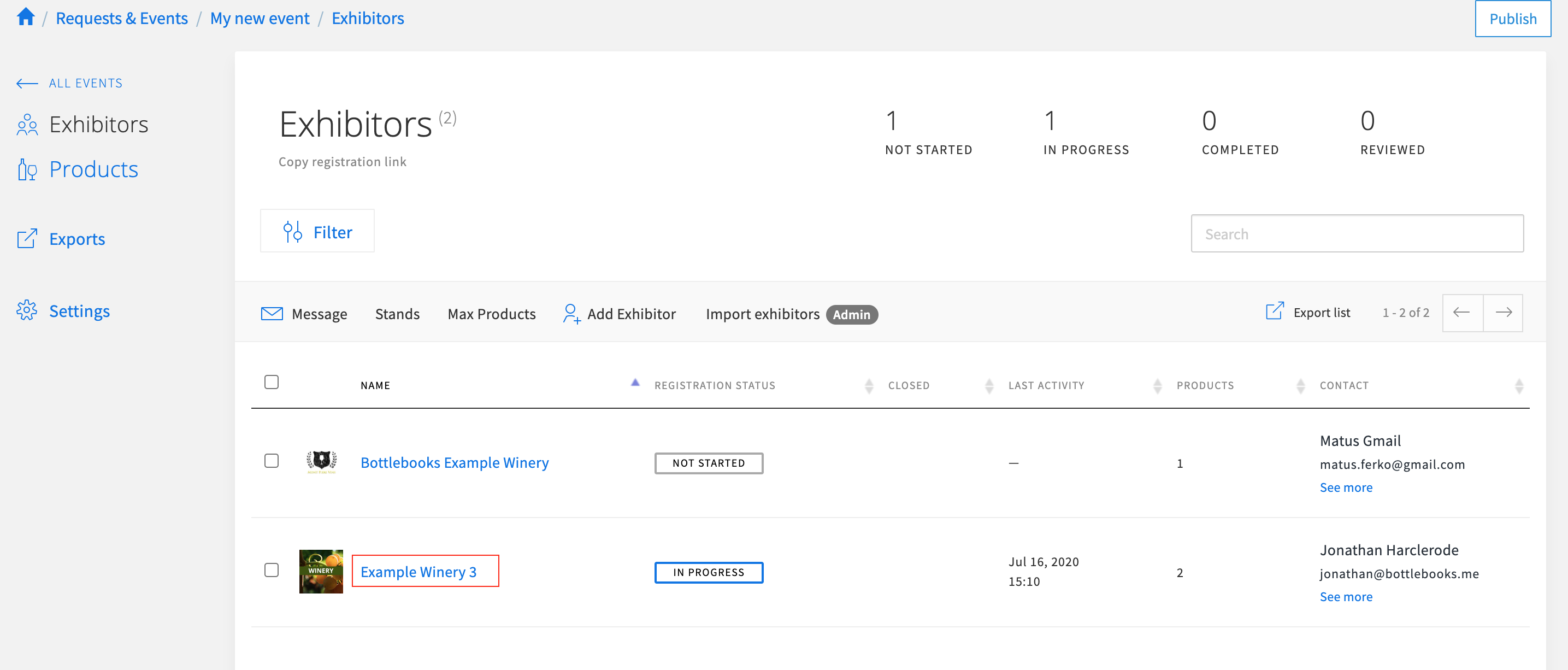Click the Filter sliders icon

coord(292,232)
